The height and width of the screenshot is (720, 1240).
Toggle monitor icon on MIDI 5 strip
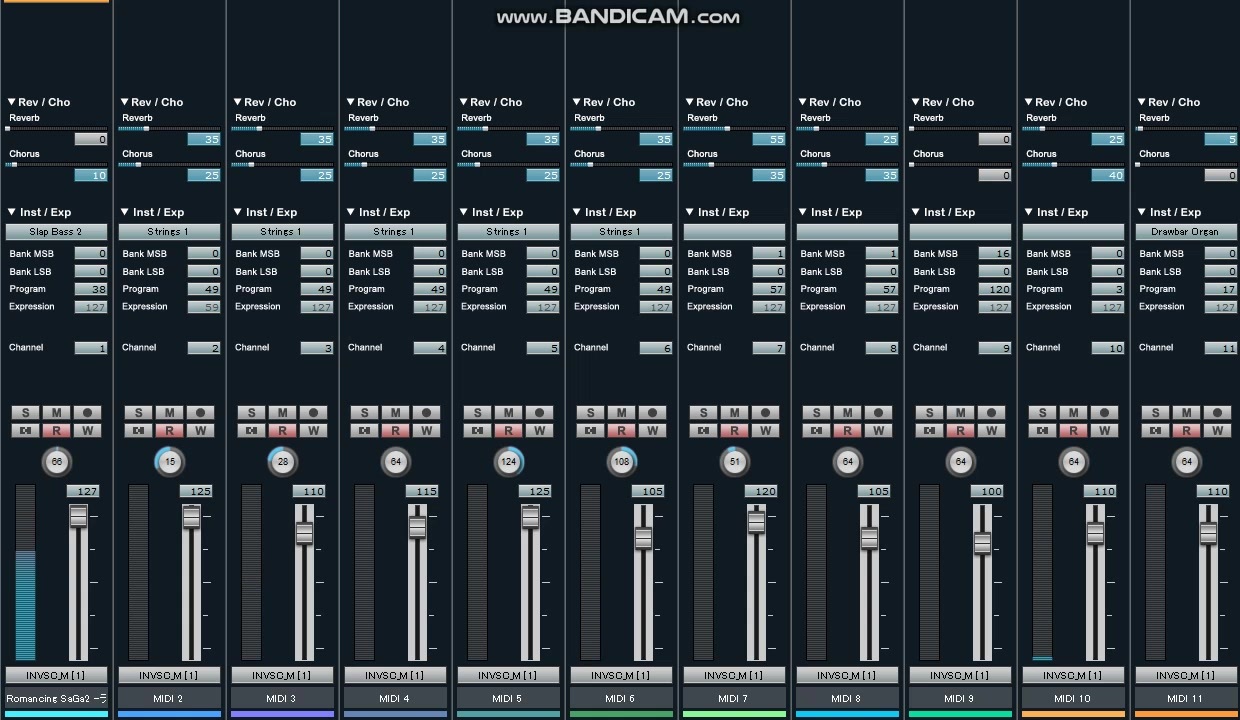point(477,431)
